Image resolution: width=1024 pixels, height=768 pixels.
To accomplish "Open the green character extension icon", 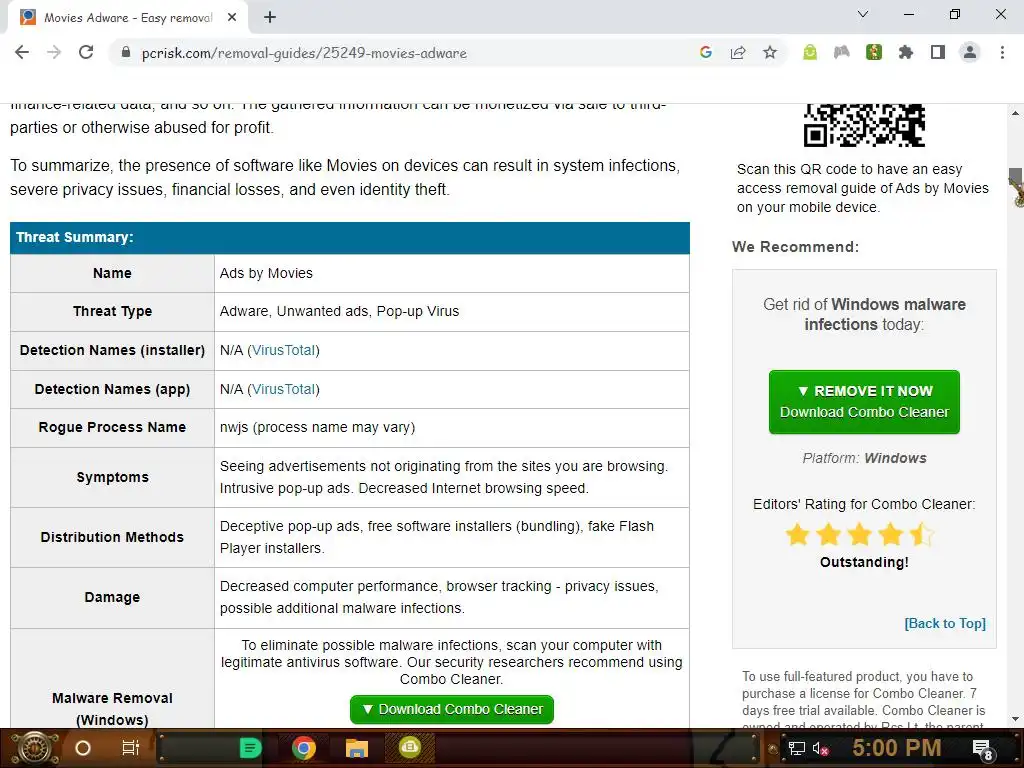I will click(874, 52).
